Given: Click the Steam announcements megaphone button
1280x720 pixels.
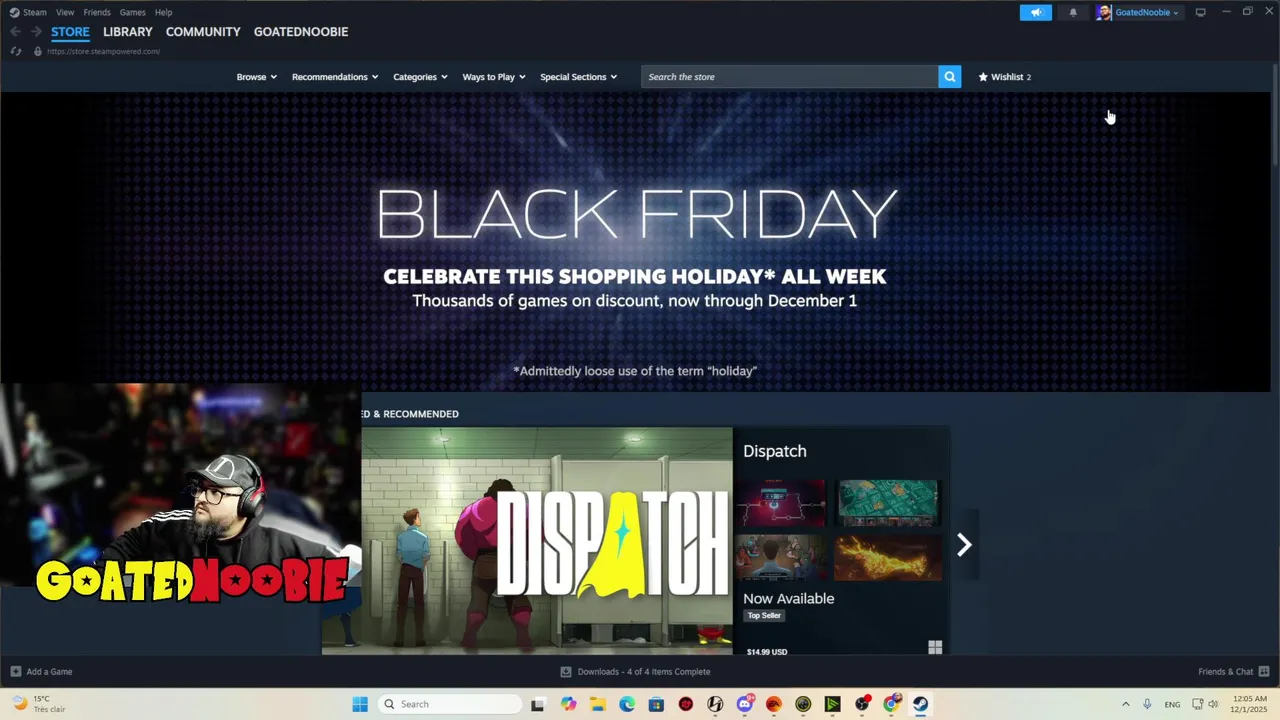Looking at the screenshot, I should [1036, 12].
